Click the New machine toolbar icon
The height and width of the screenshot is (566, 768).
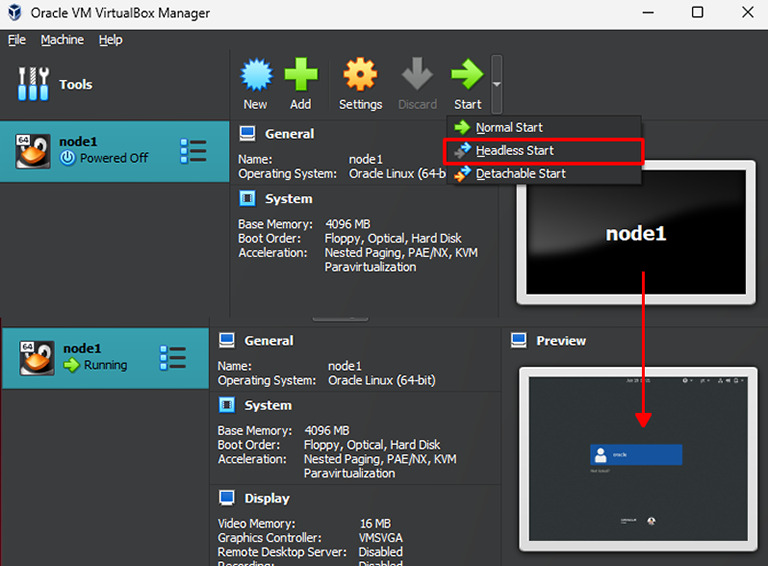(256, 74)
